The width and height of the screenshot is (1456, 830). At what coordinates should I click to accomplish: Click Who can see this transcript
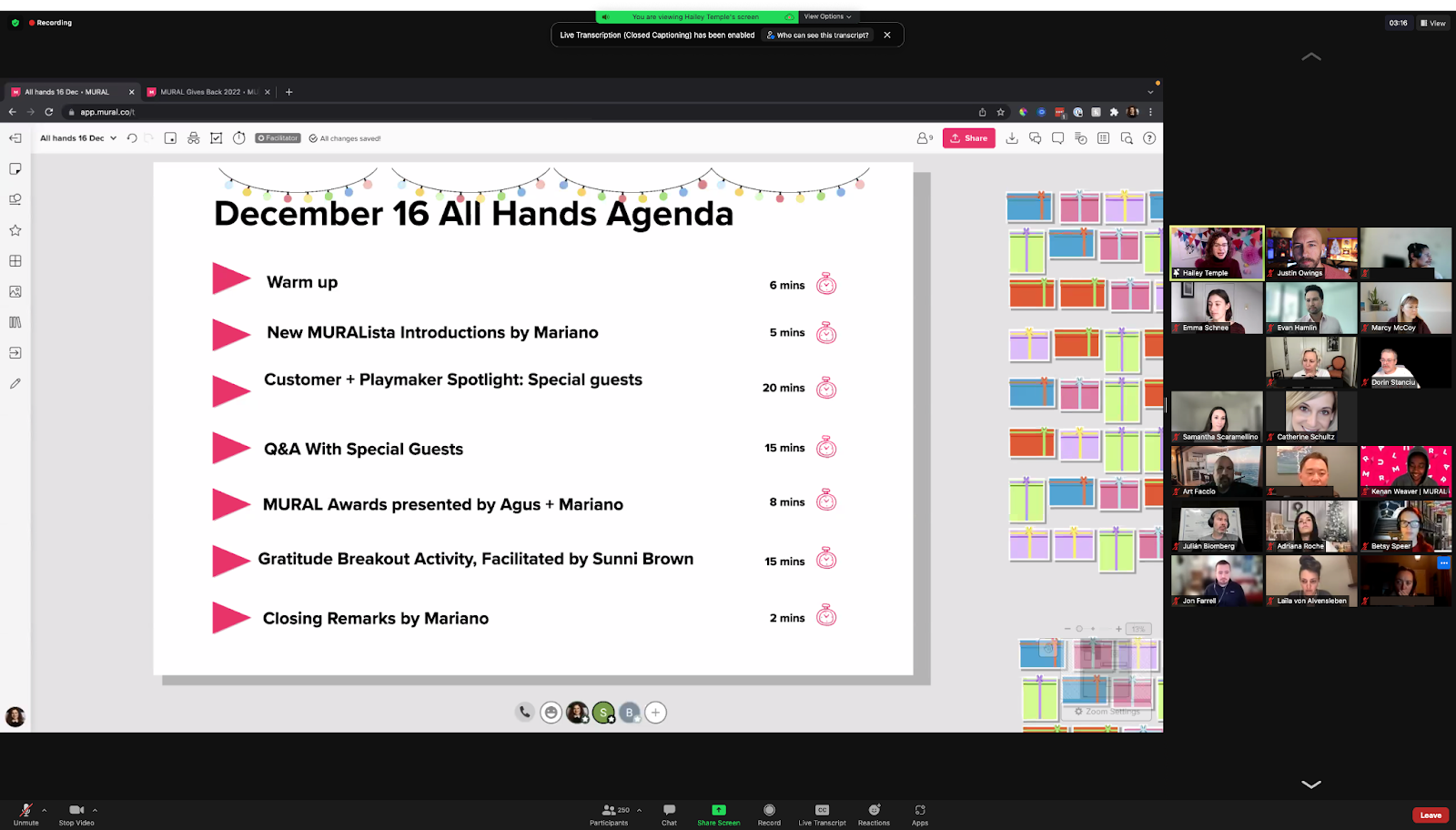coord(818,35)
